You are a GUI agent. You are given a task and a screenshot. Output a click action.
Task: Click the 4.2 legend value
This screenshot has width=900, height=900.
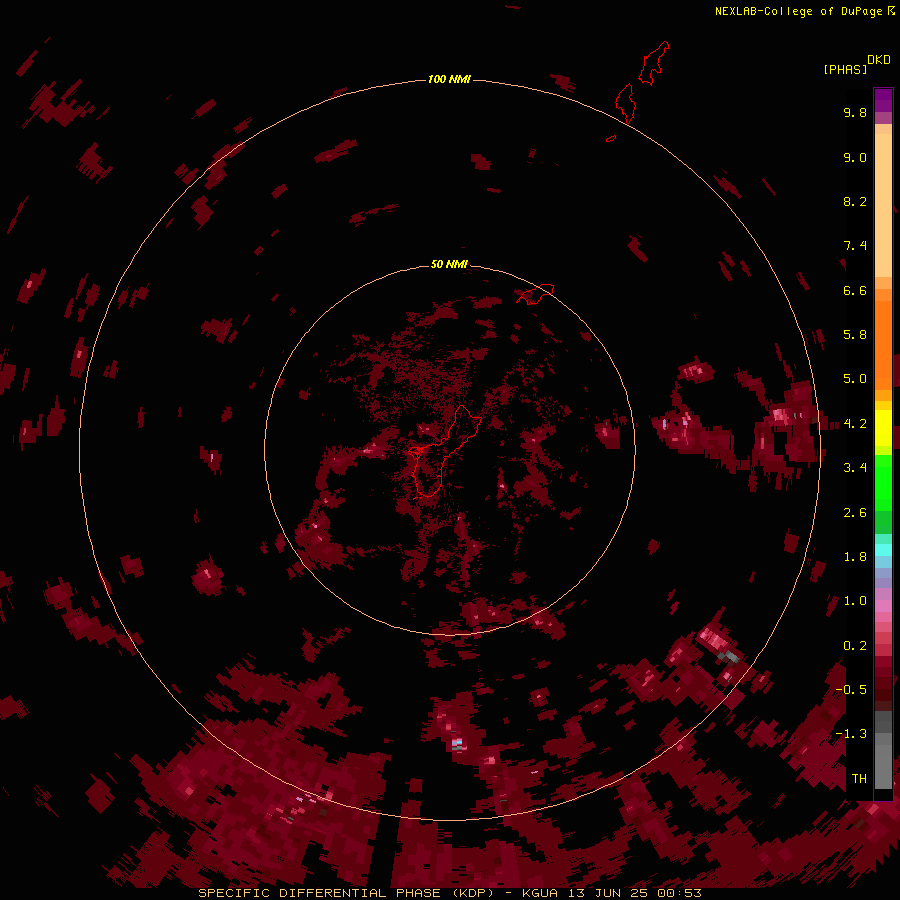855,424
